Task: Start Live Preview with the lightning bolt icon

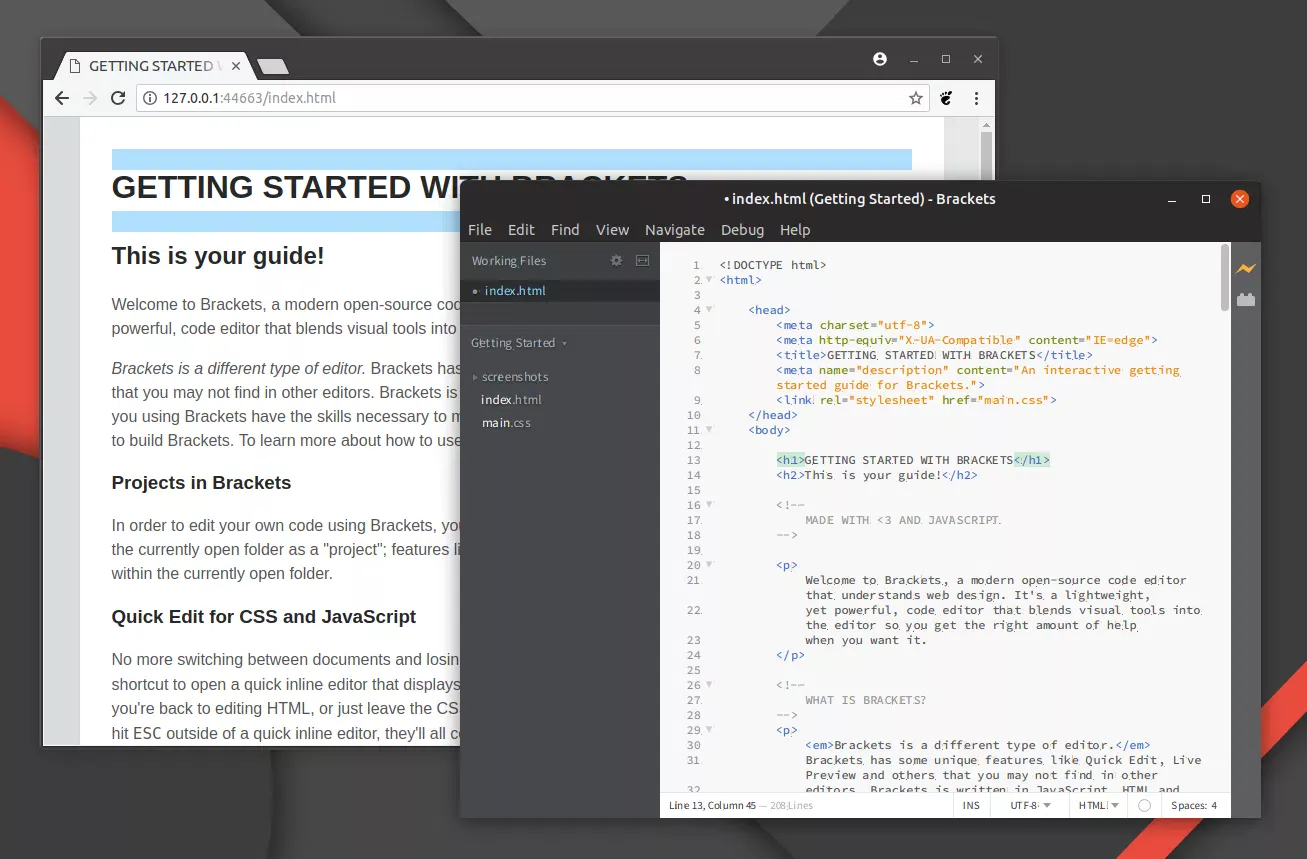Action: click(1245, 268)
